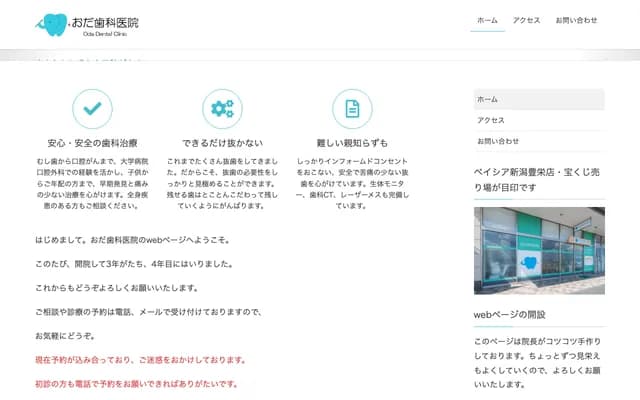Click the line これからもどうぞよろしくお願いいたします。

pyautogui.click(x=117, y=288)
